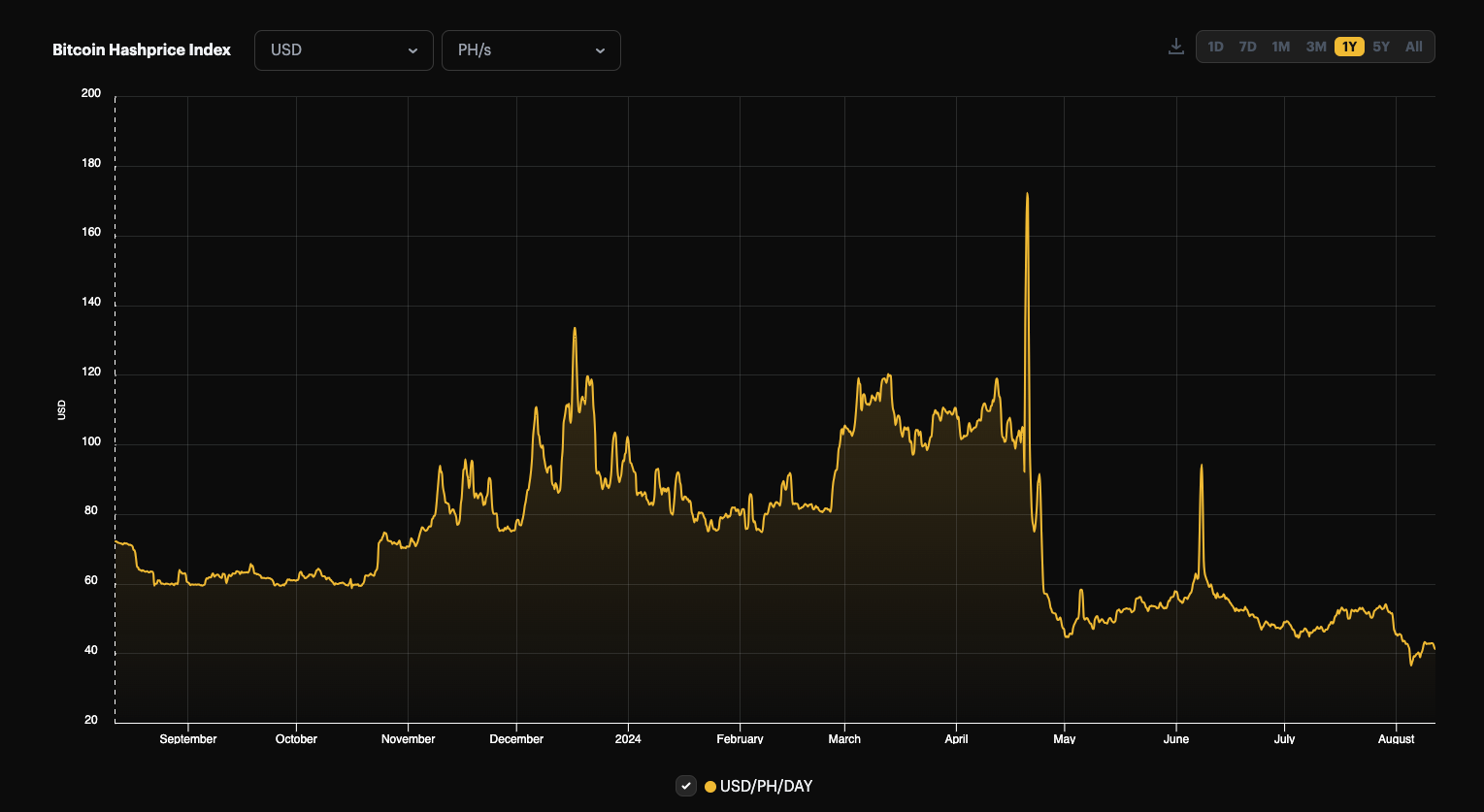Select the 5Y time range

pos(1381,46)
